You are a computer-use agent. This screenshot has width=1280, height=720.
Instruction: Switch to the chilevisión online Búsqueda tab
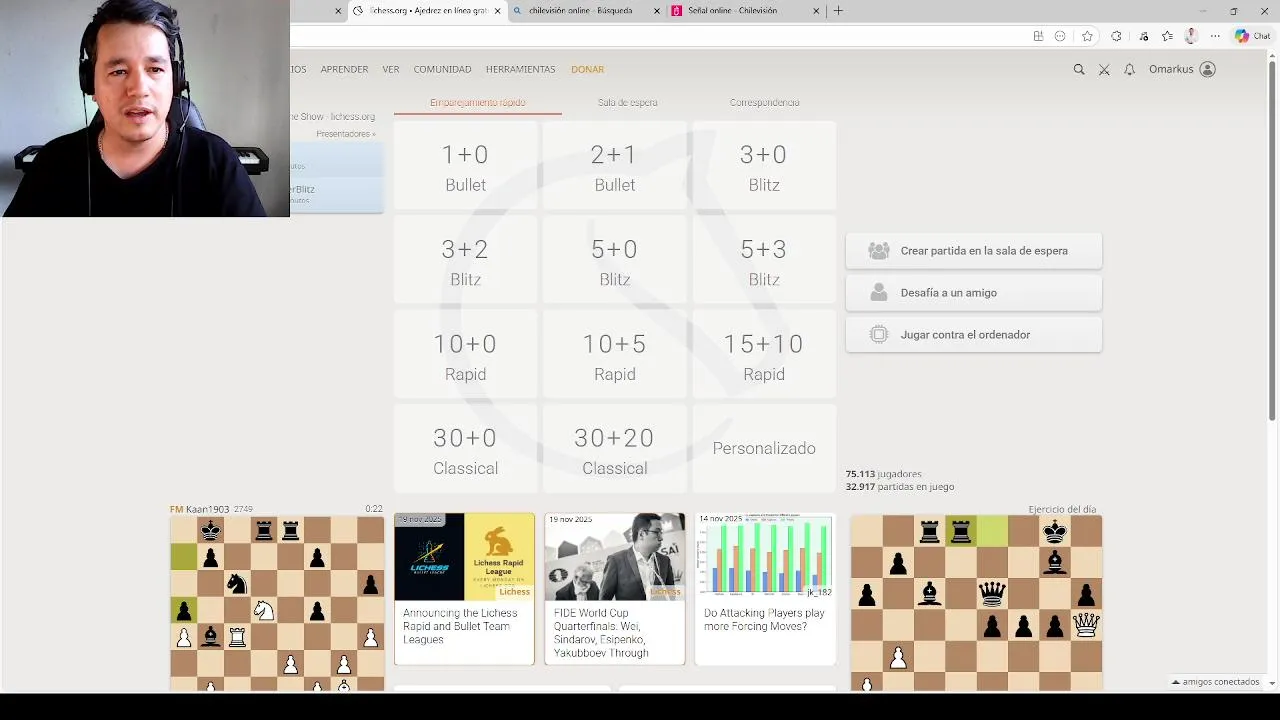tap(586, 11)
